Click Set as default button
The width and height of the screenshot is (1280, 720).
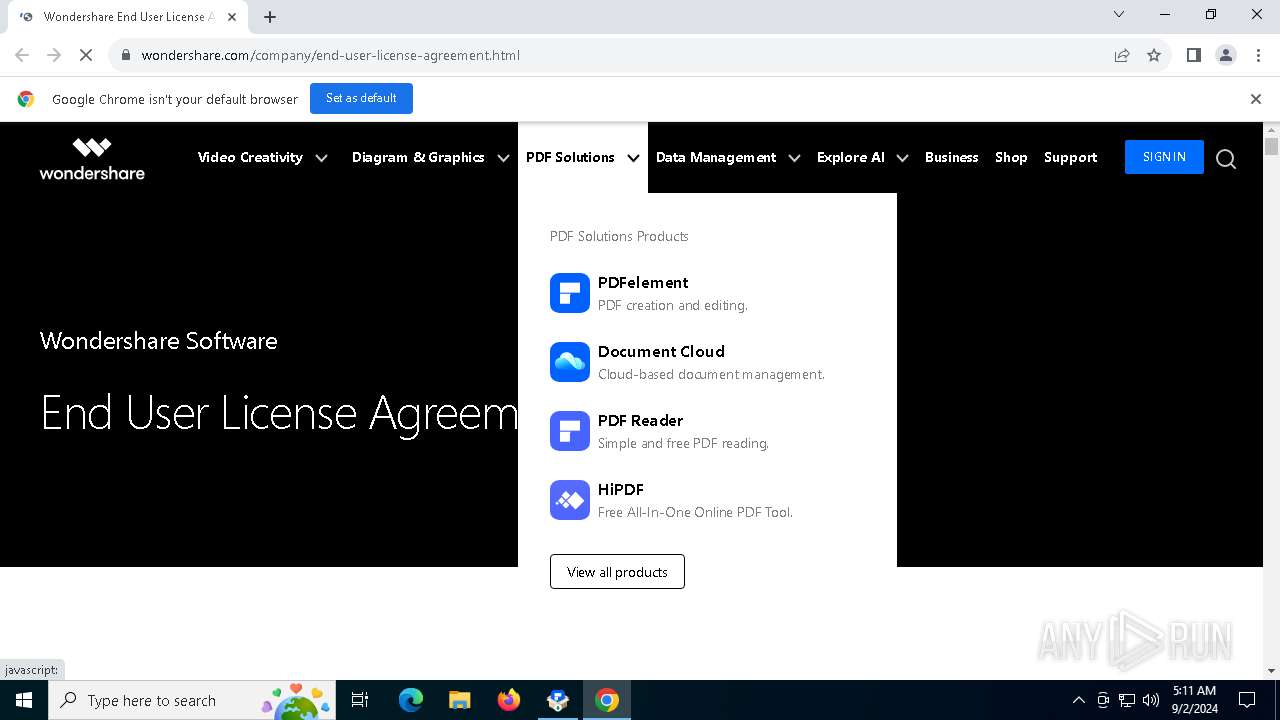click(x=361, y=98)
